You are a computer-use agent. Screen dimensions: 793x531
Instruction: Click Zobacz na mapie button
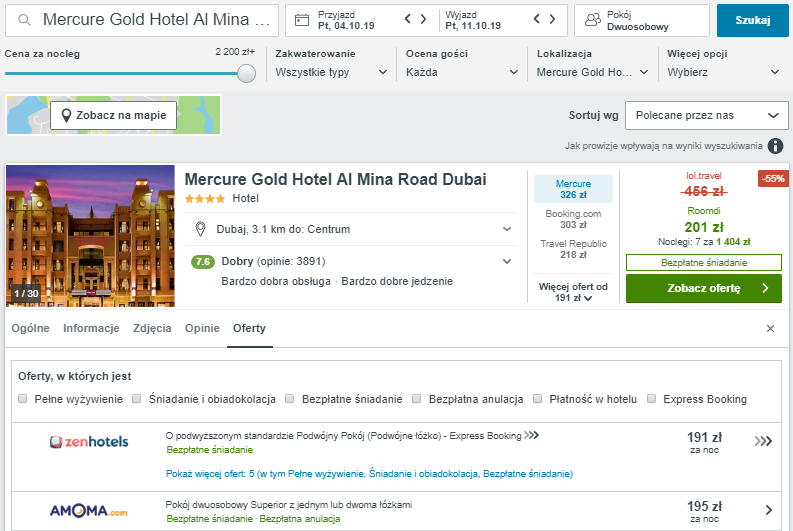click(113, 116)
